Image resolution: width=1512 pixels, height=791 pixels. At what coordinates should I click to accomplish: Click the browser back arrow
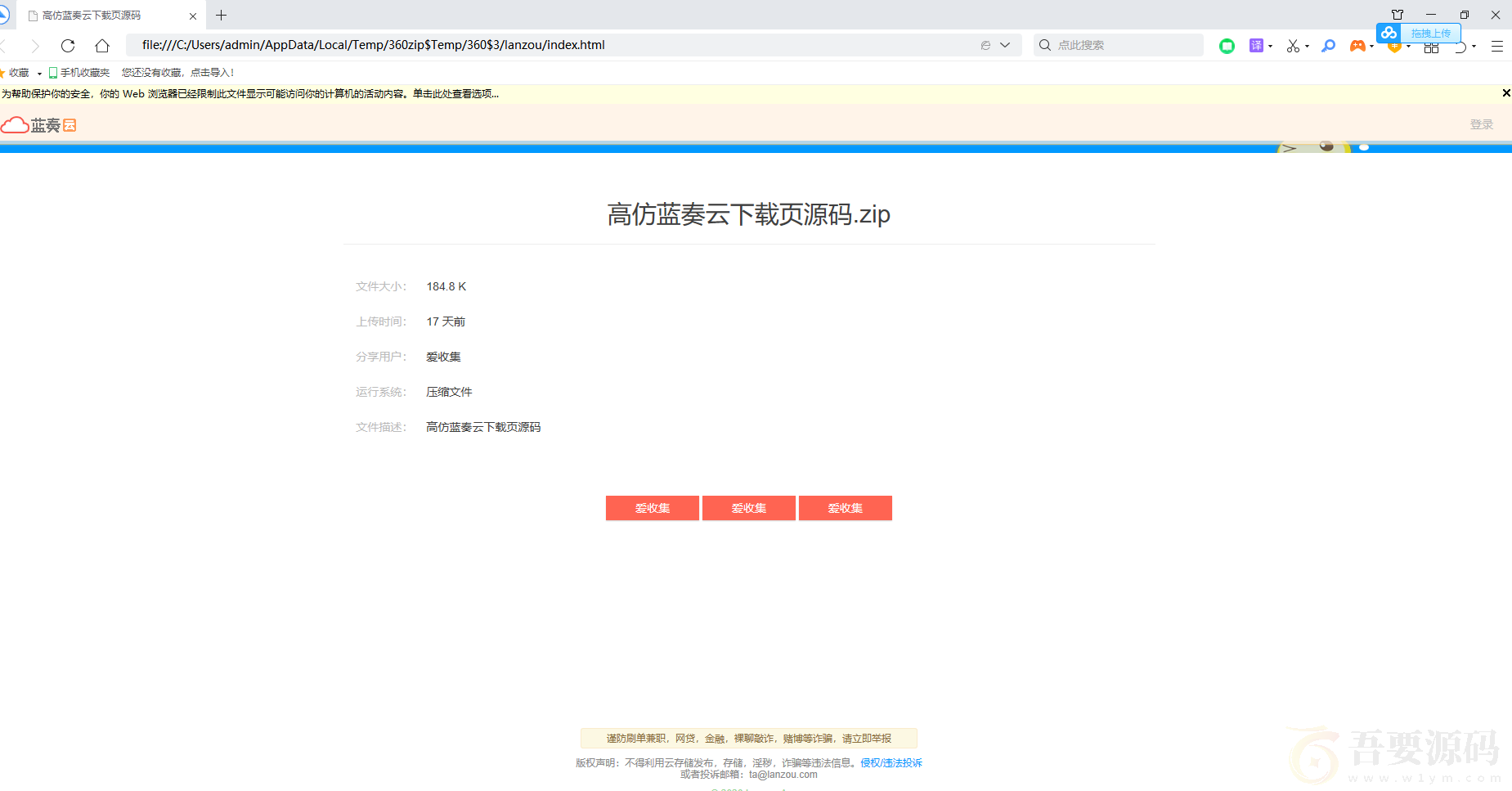pyautogui.click(x=3, y=46)
